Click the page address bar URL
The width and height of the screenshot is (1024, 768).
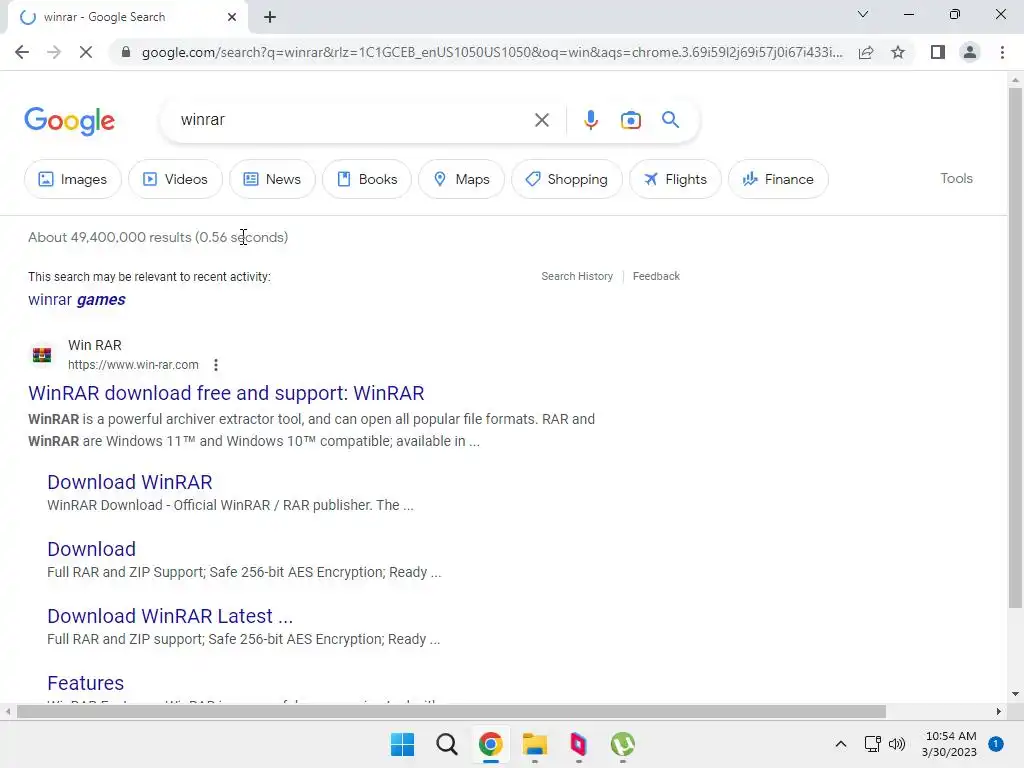tap(492, 52)
